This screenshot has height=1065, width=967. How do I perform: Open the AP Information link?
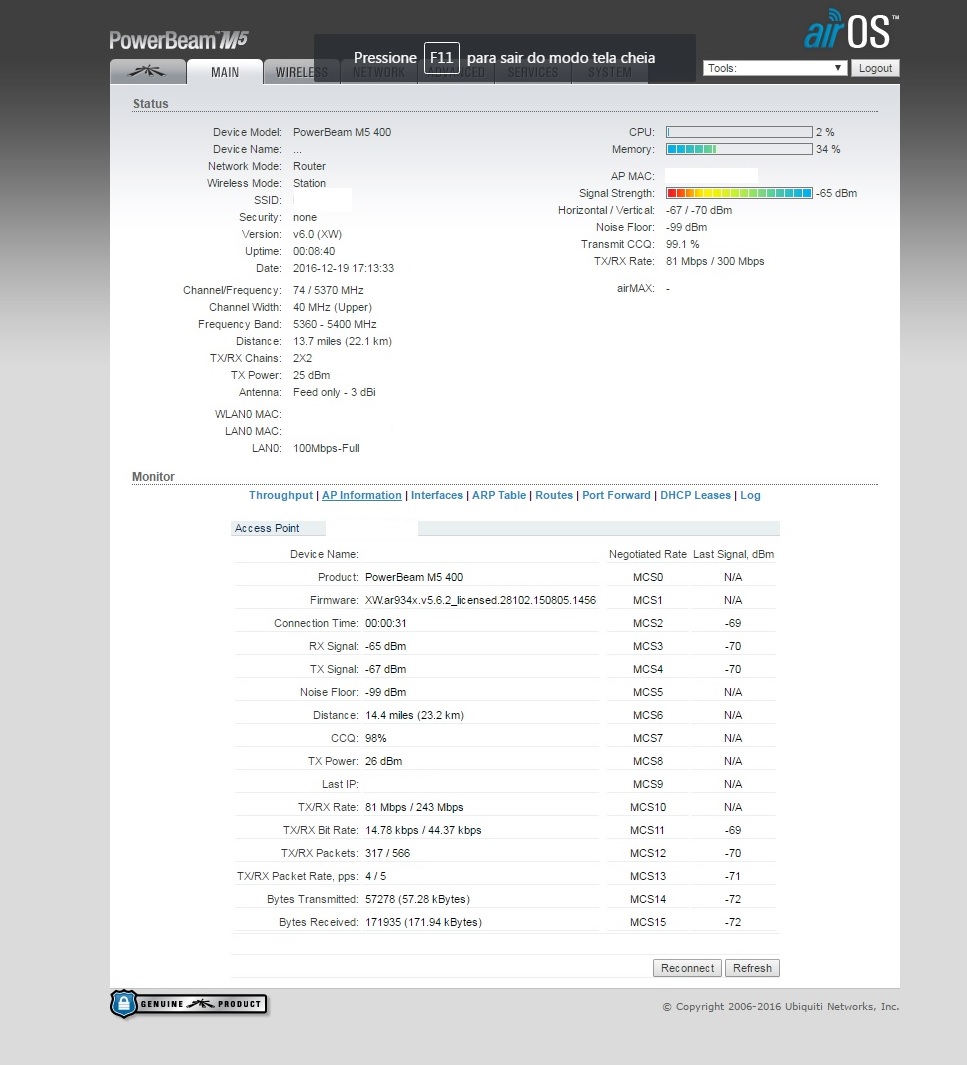point(361,495)
